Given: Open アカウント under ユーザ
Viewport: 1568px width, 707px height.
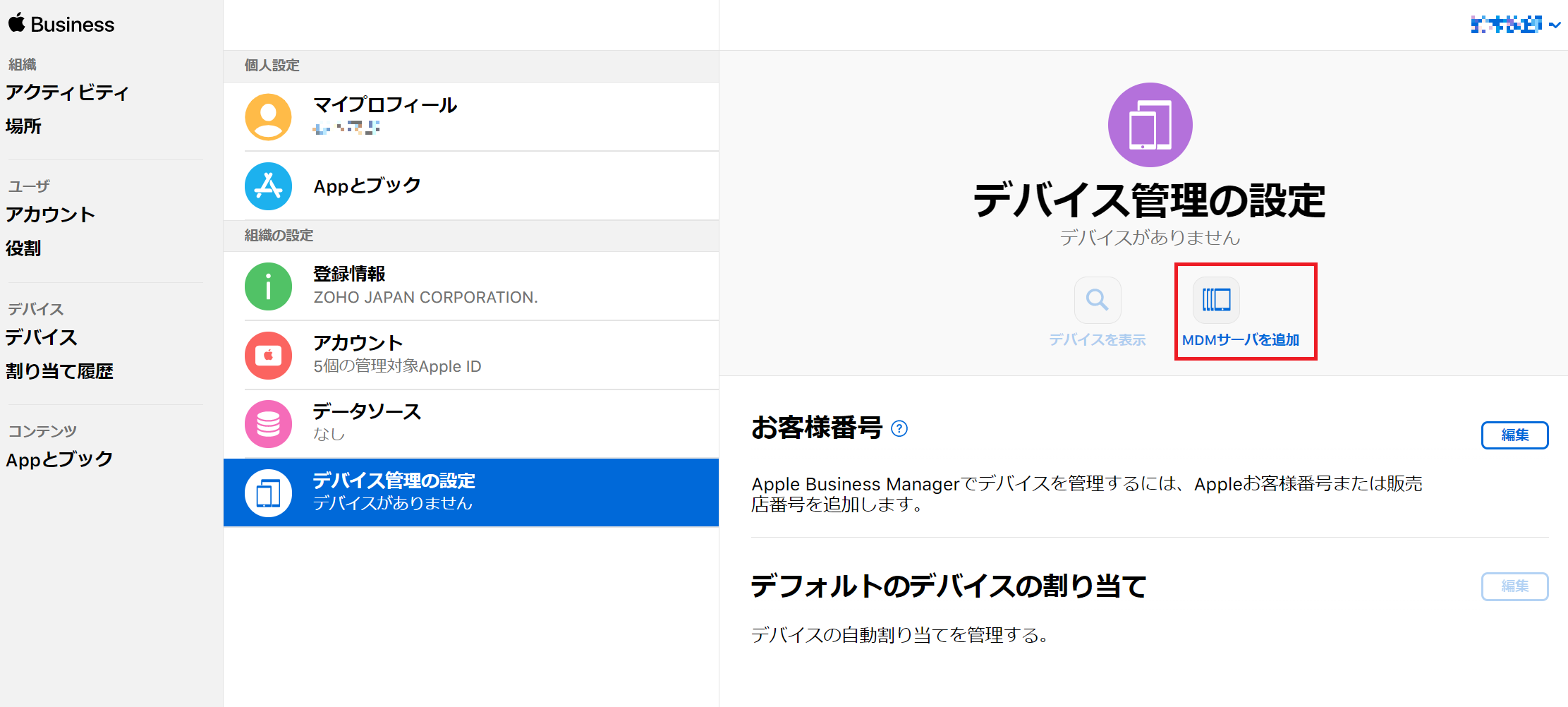Looking at the screenshot, I should click(50, 214).
